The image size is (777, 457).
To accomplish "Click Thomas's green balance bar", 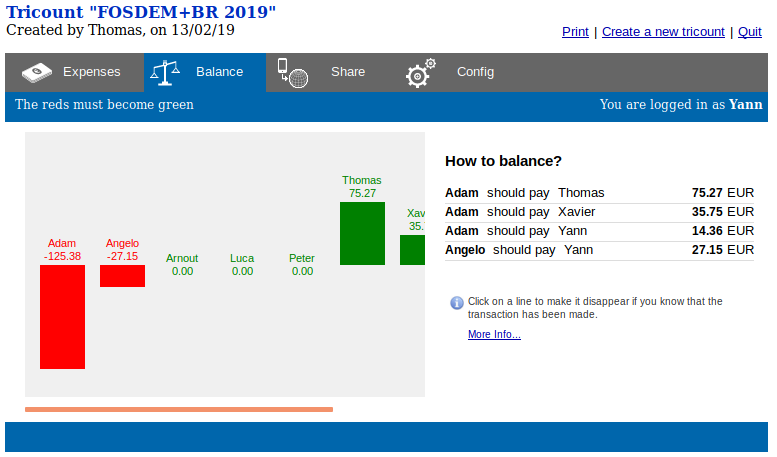I will tap(362, 233).
